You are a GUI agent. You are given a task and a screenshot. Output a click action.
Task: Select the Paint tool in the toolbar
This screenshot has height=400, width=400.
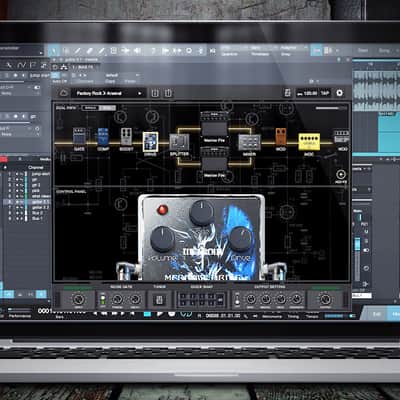tap(101, 51)
